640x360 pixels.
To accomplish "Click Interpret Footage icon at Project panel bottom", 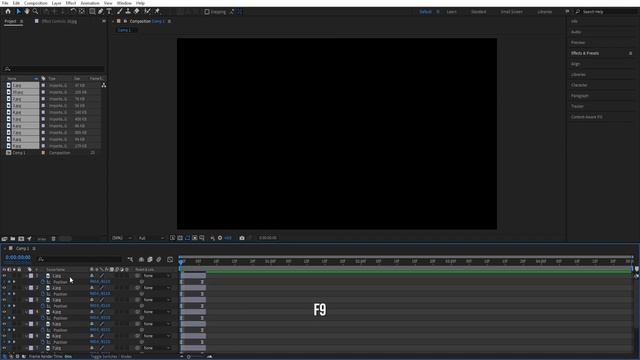I will point(4,239).
